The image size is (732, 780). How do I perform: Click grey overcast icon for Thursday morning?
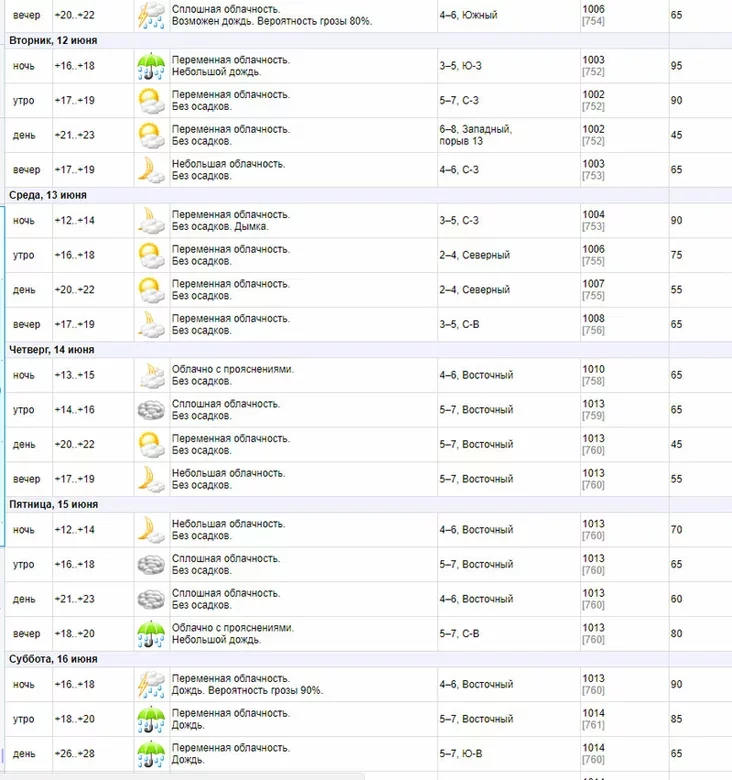(x=151, y=410)
